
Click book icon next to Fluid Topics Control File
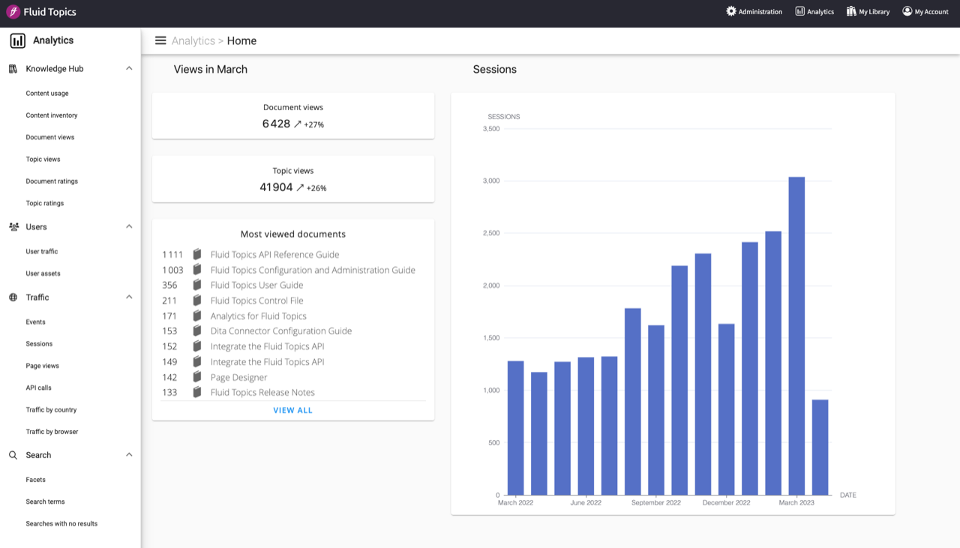point(197,300)
